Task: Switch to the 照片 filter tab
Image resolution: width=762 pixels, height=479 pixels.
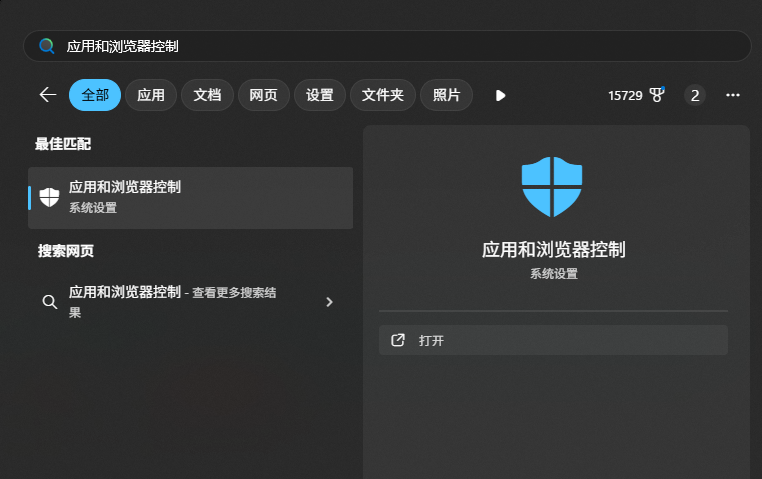Action: point(446,95)
